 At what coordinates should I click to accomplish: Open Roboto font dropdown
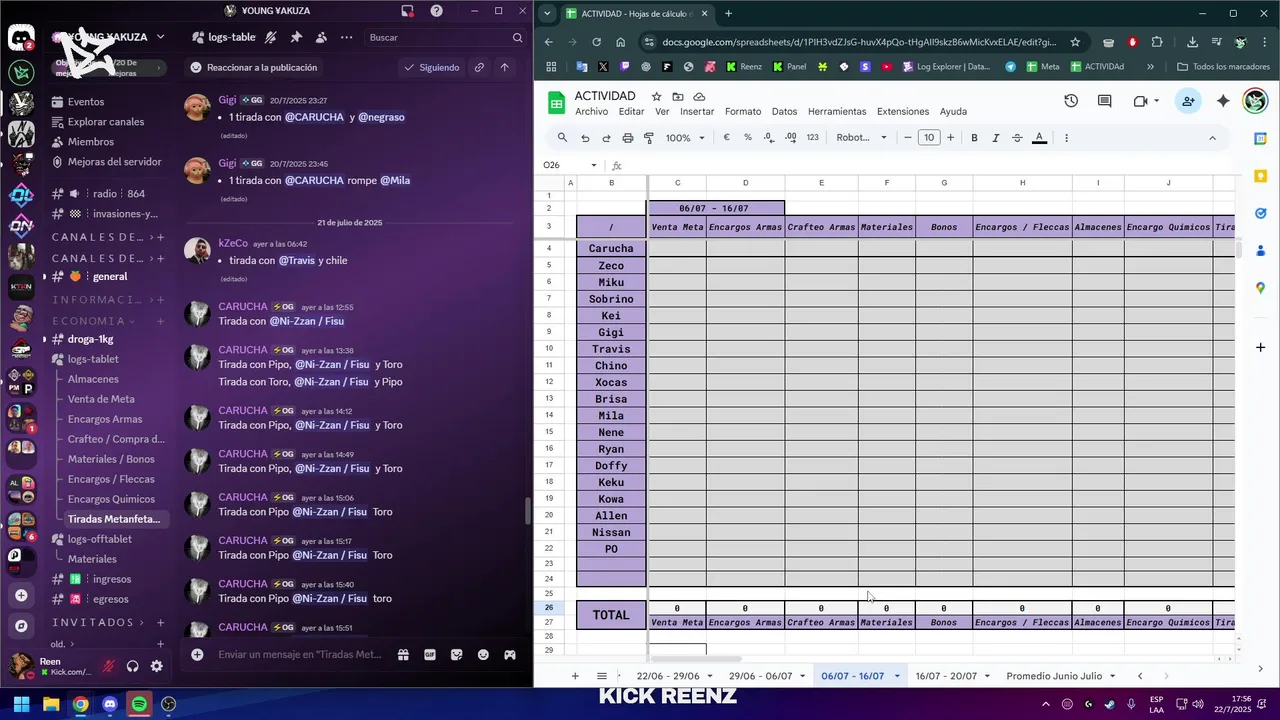tap(862, 138)
